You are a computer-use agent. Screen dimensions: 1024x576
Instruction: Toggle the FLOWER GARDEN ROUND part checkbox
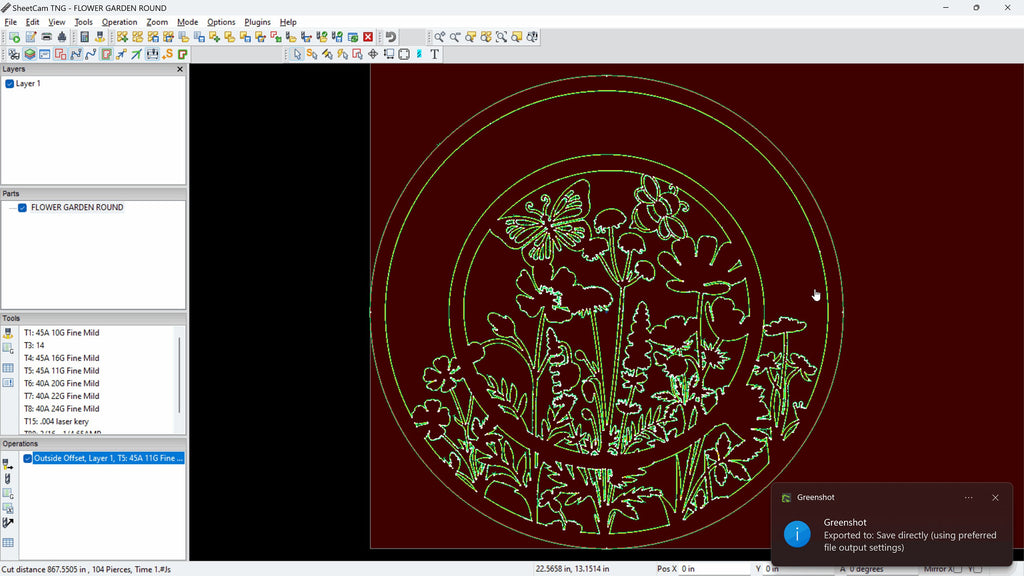pyautogui.click(x=22, y=208)
